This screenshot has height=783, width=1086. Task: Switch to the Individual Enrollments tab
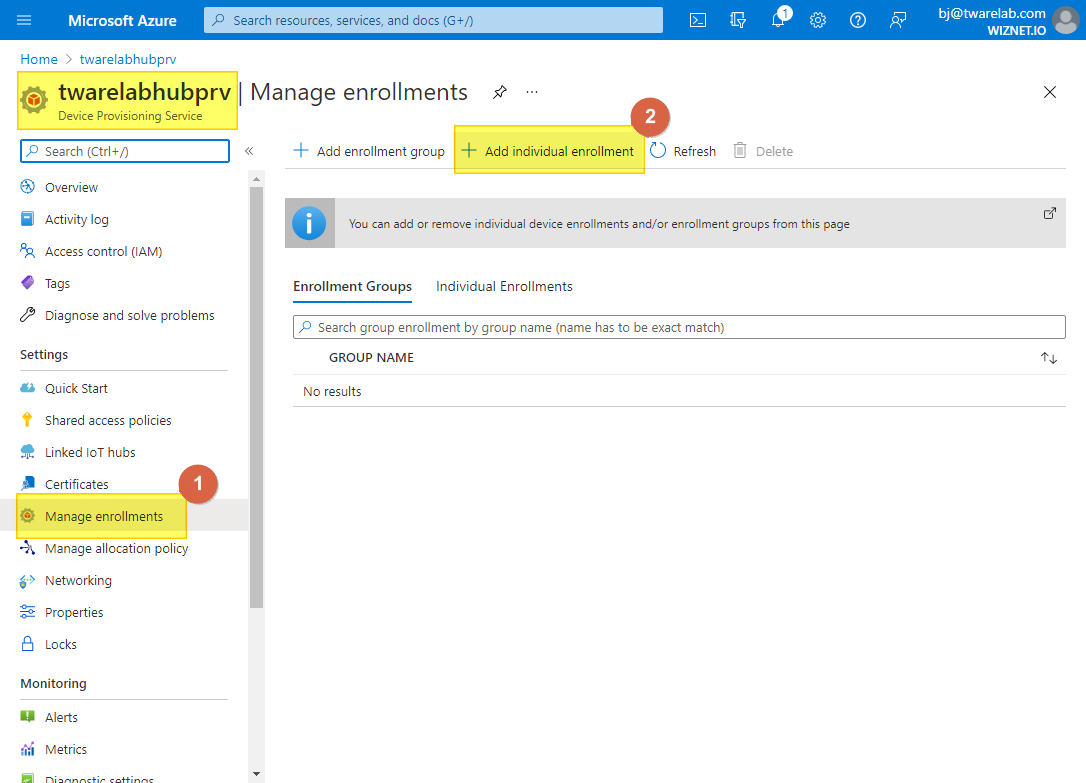pyautogui.click(x=504, y=287)
